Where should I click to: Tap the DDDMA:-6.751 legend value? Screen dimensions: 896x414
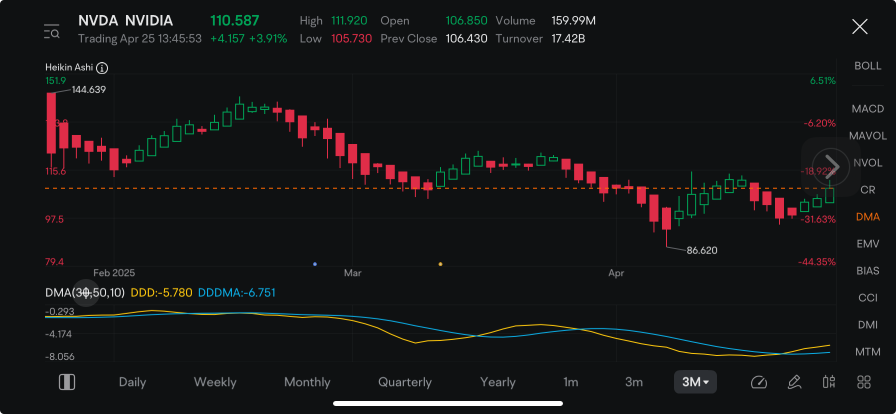point(237,293)
